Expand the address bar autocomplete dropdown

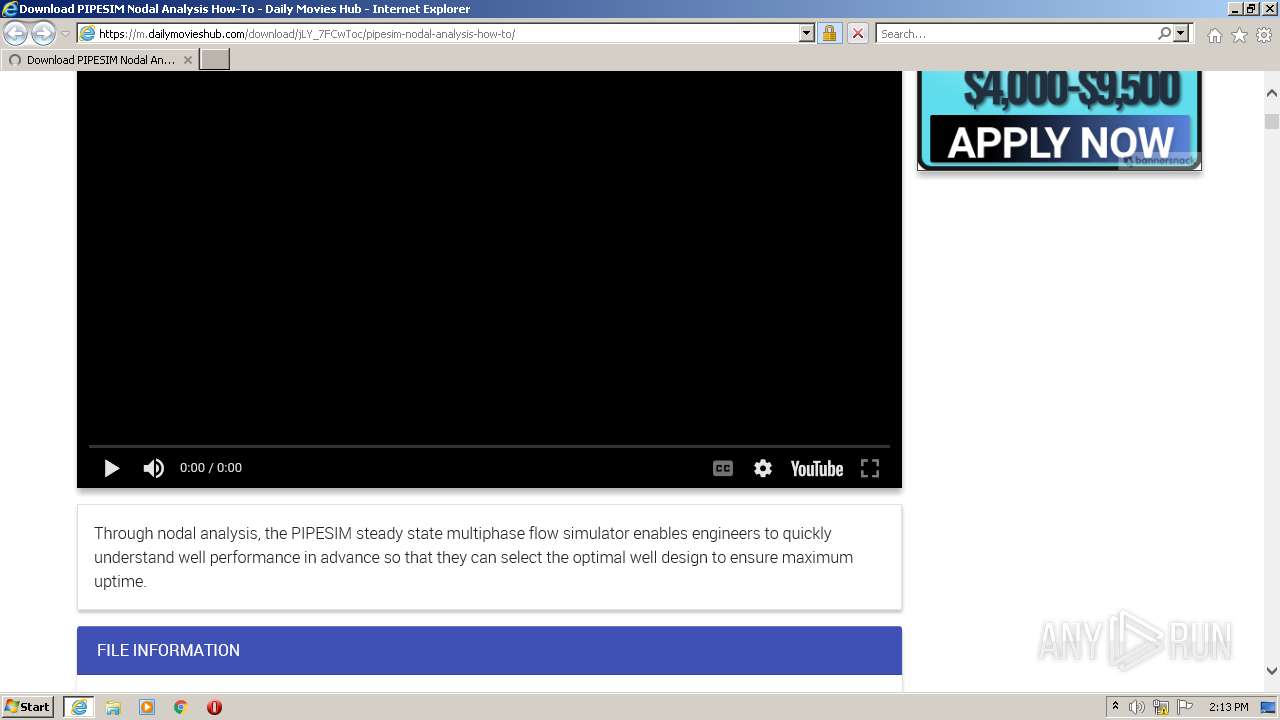807,33
